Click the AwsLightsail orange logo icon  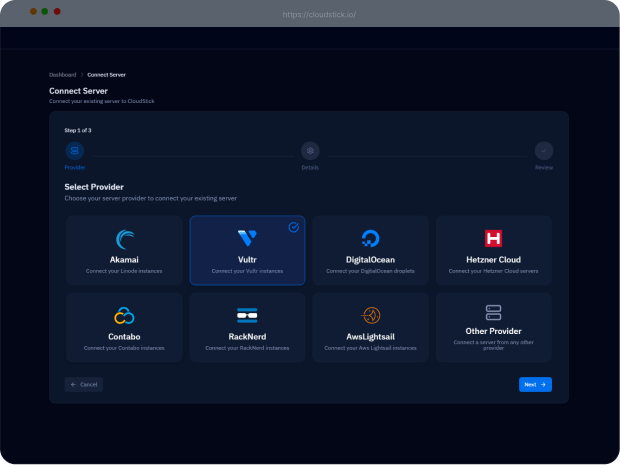pos(370,315)
